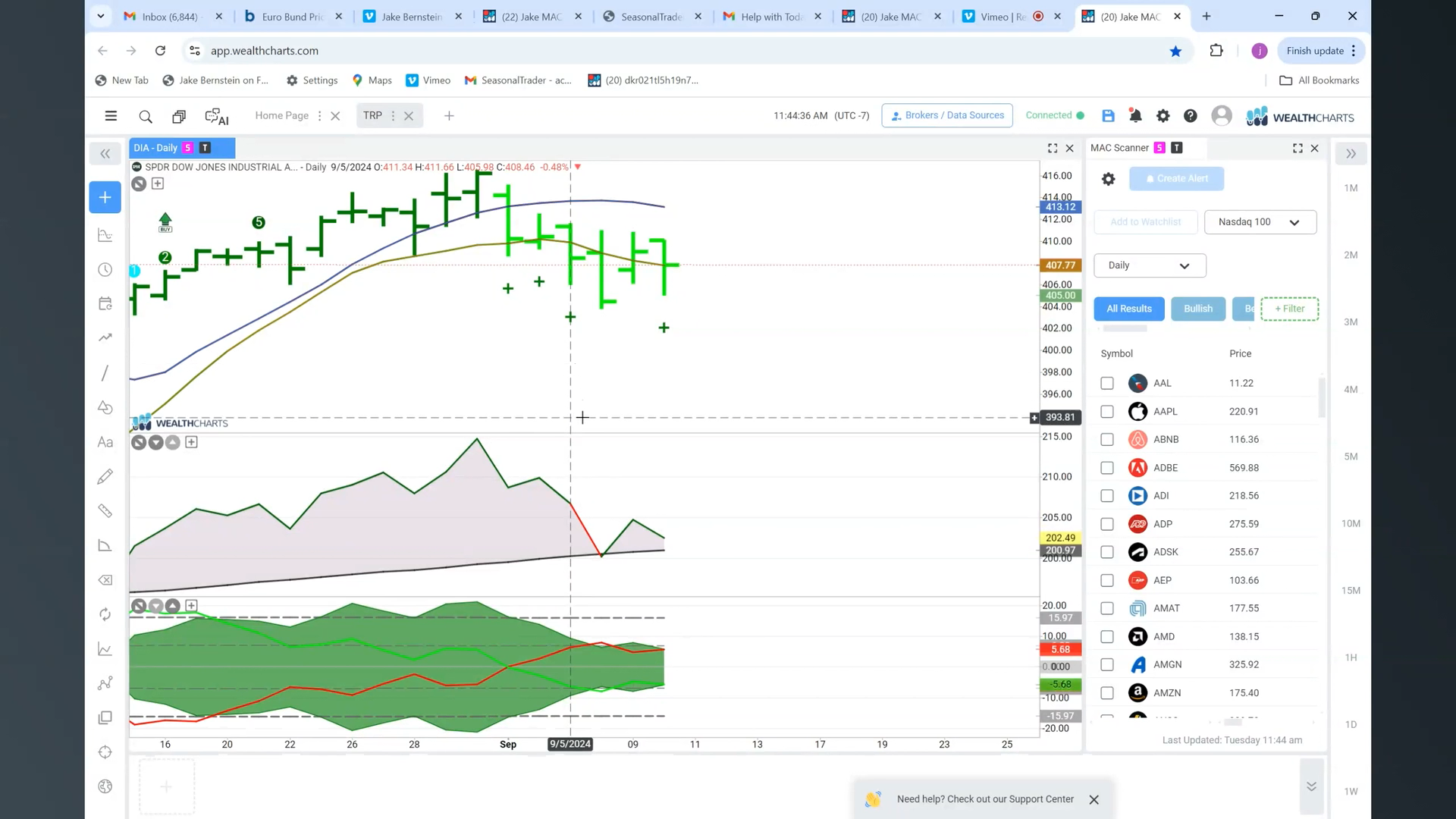Open the symbol search magnifier
Image resolution: width=1456 pixels, height=819 pixels.
tap(146, 116)
